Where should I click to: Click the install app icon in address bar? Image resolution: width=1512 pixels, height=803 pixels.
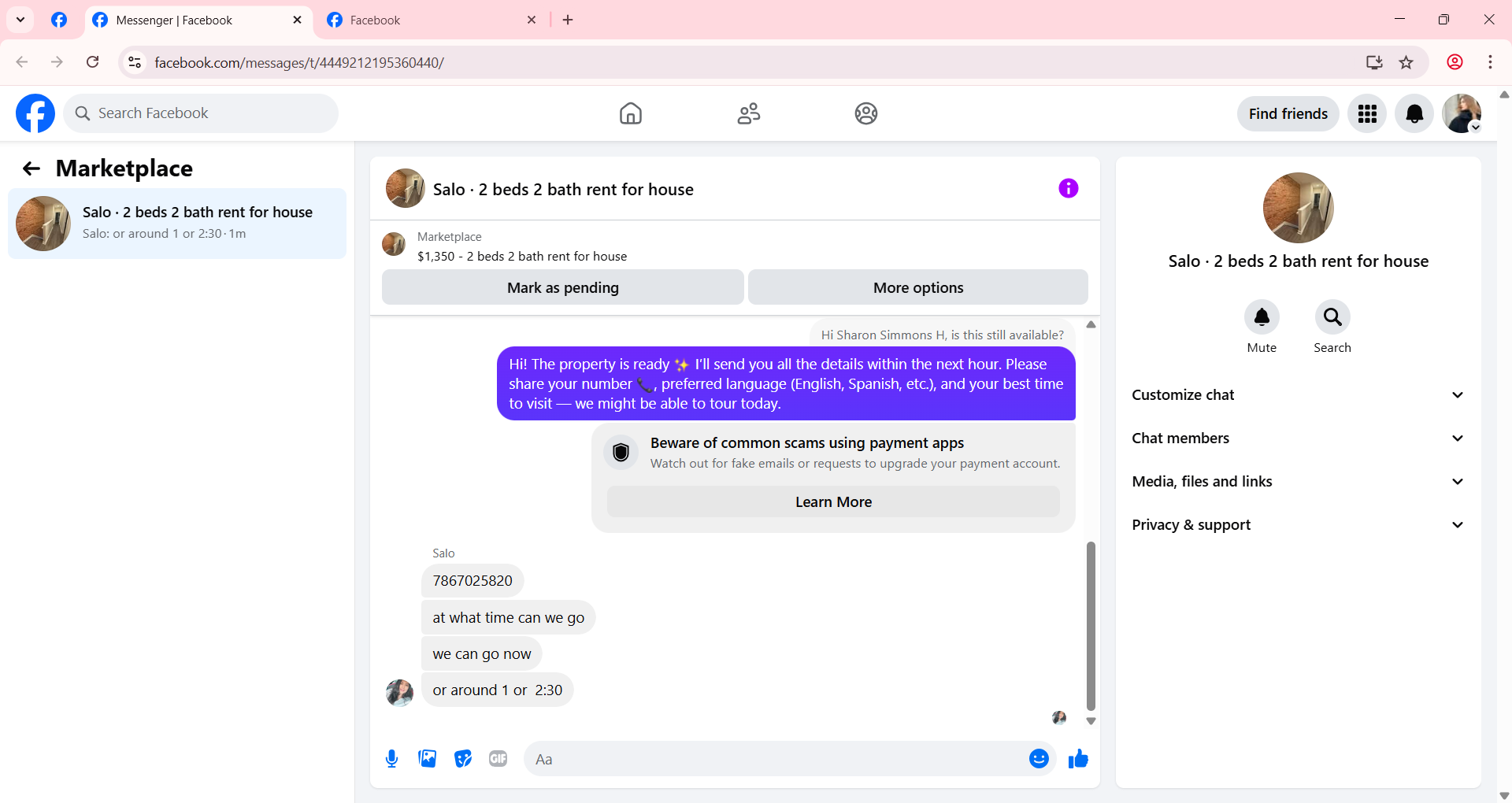(x=1374, y=62)
